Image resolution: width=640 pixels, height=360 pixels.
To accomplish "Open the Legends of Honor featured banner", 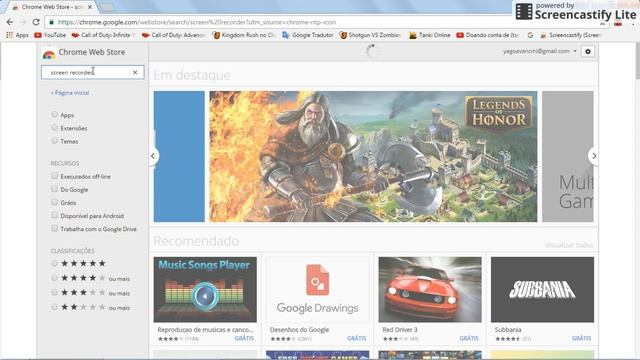I will pyautogui.click(x=373, y=156).
